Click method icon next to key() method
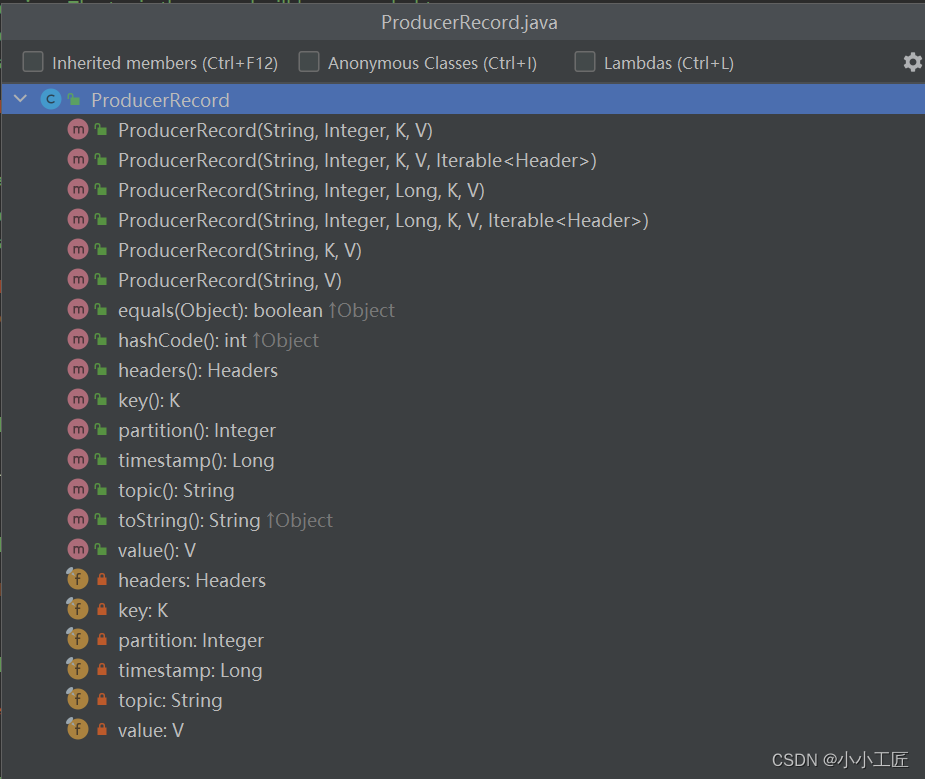The image size is (925, 779). coord(78,399)
